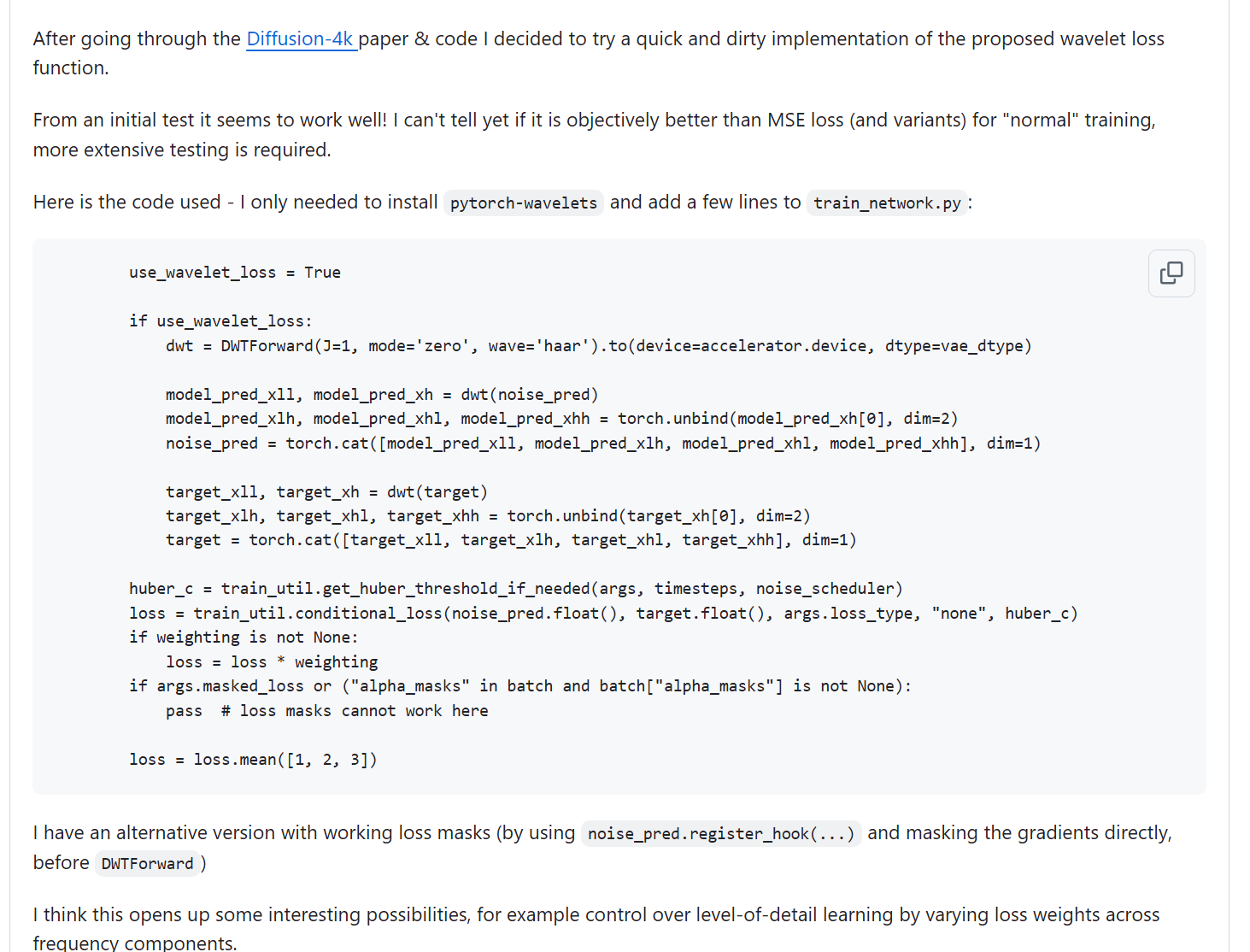Click the train_util.conditional_loss code line
This screenshot has width=1250, height=952.
coord(604,614)
